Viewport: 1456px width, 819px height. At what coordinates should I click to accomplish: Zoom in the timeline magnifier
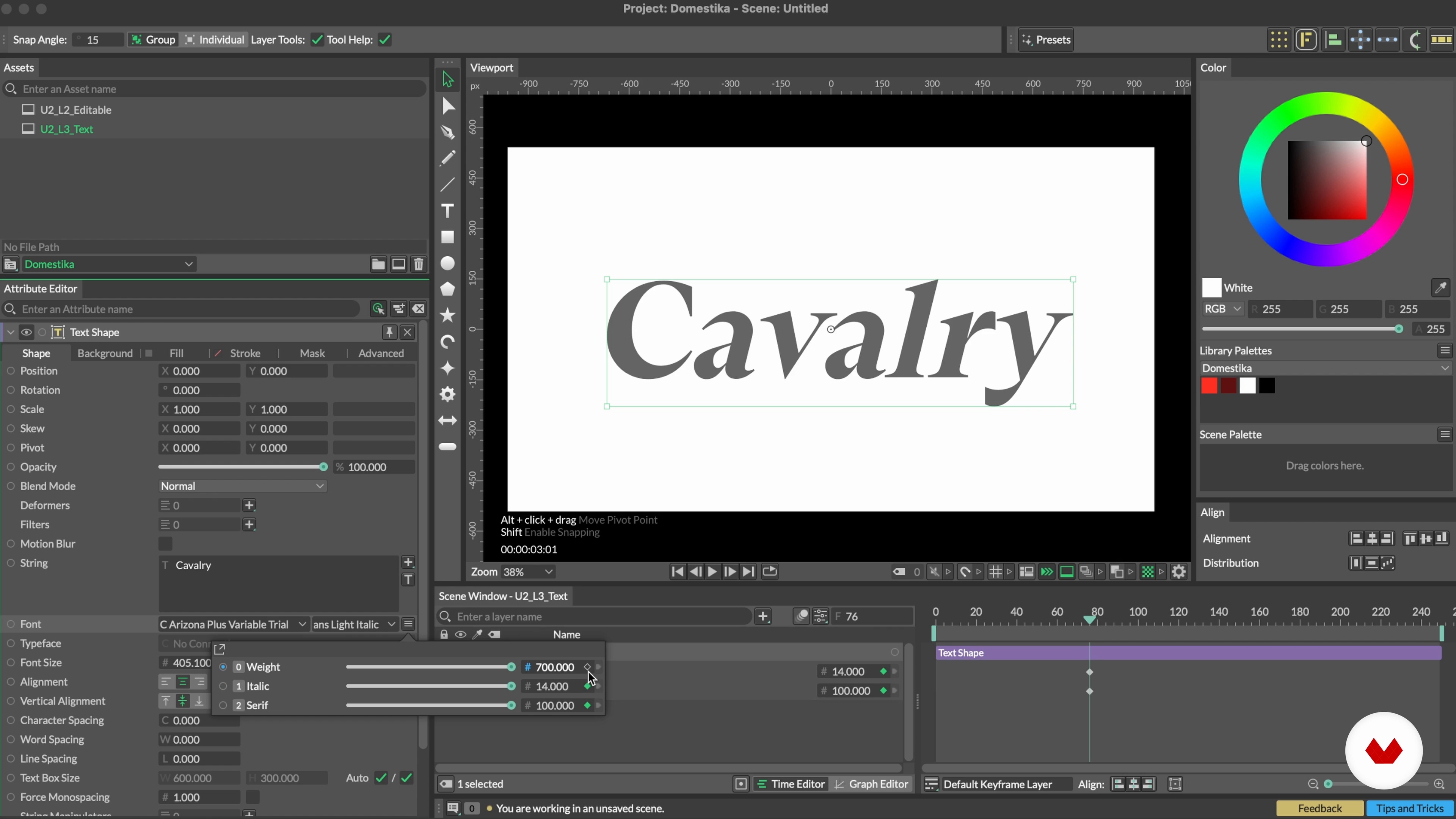click(1440, 784)
